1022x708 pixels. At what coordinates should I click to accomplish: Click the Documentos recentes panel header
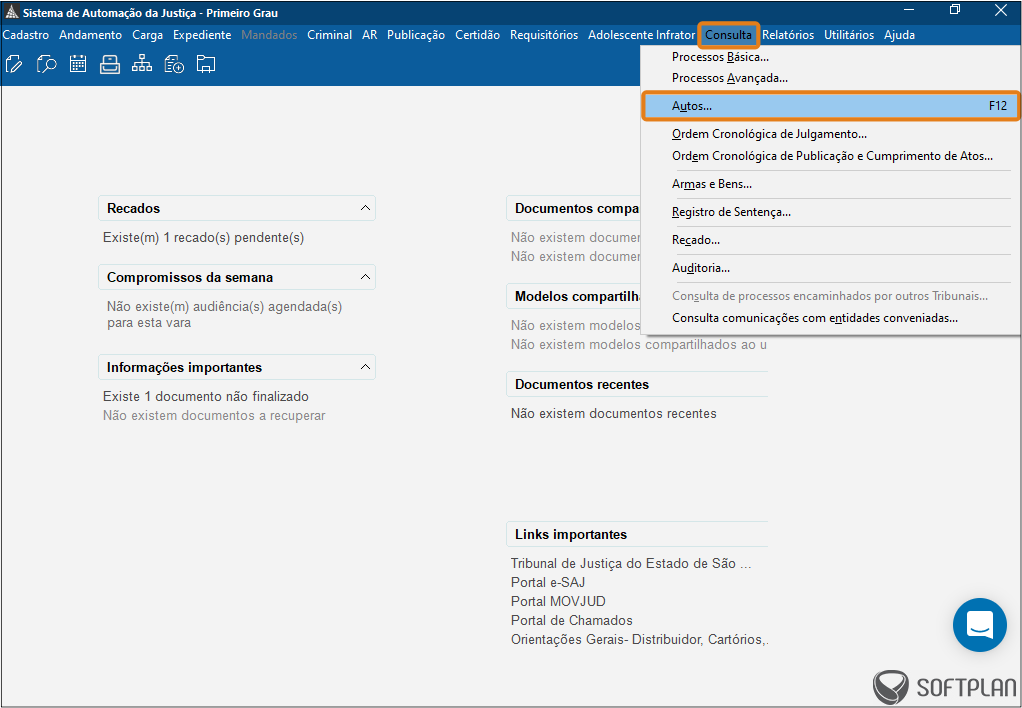pos(637,384)
